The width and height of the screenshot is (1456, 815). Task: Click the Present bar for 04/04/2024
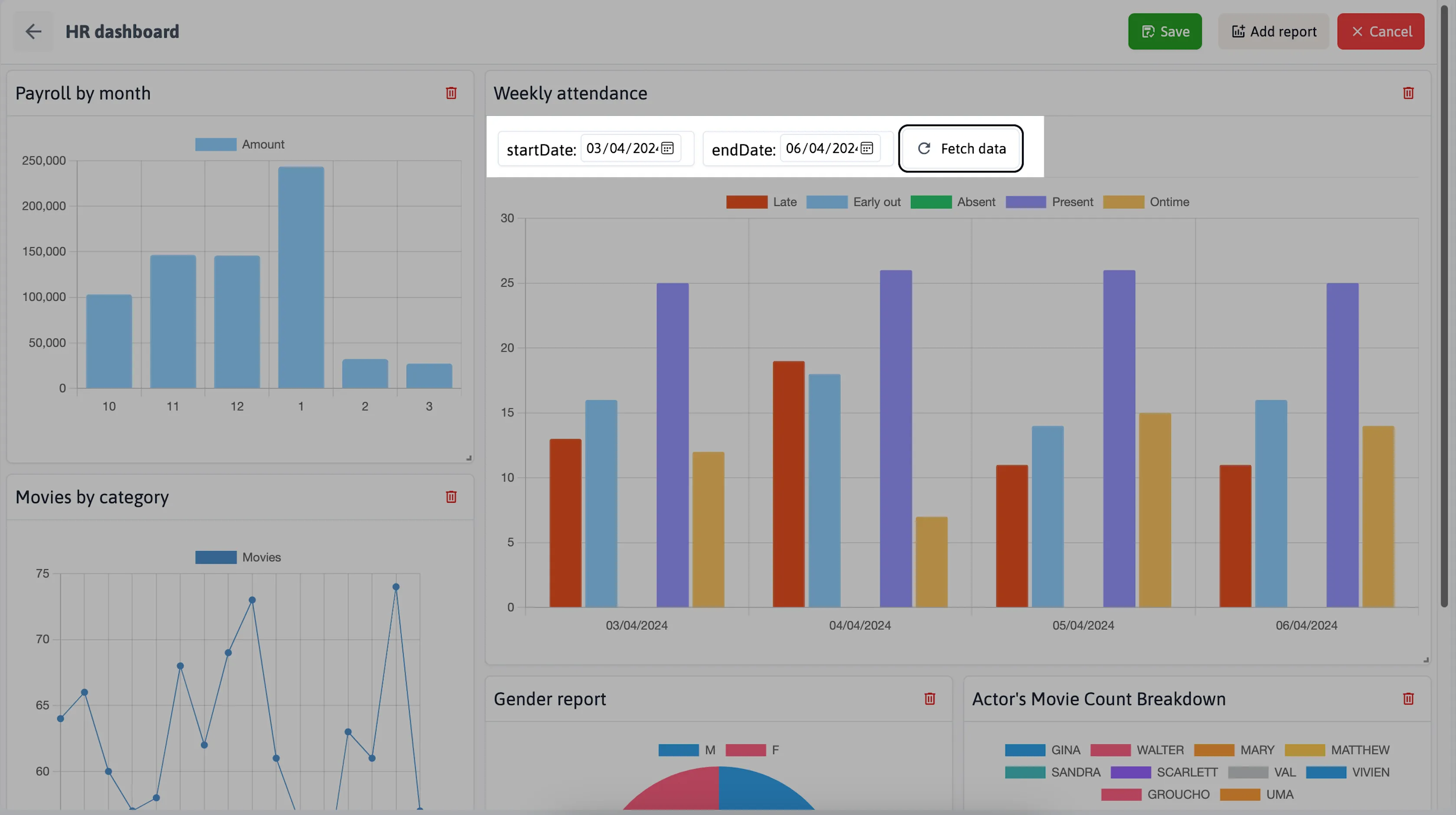(x=896, y=439)
